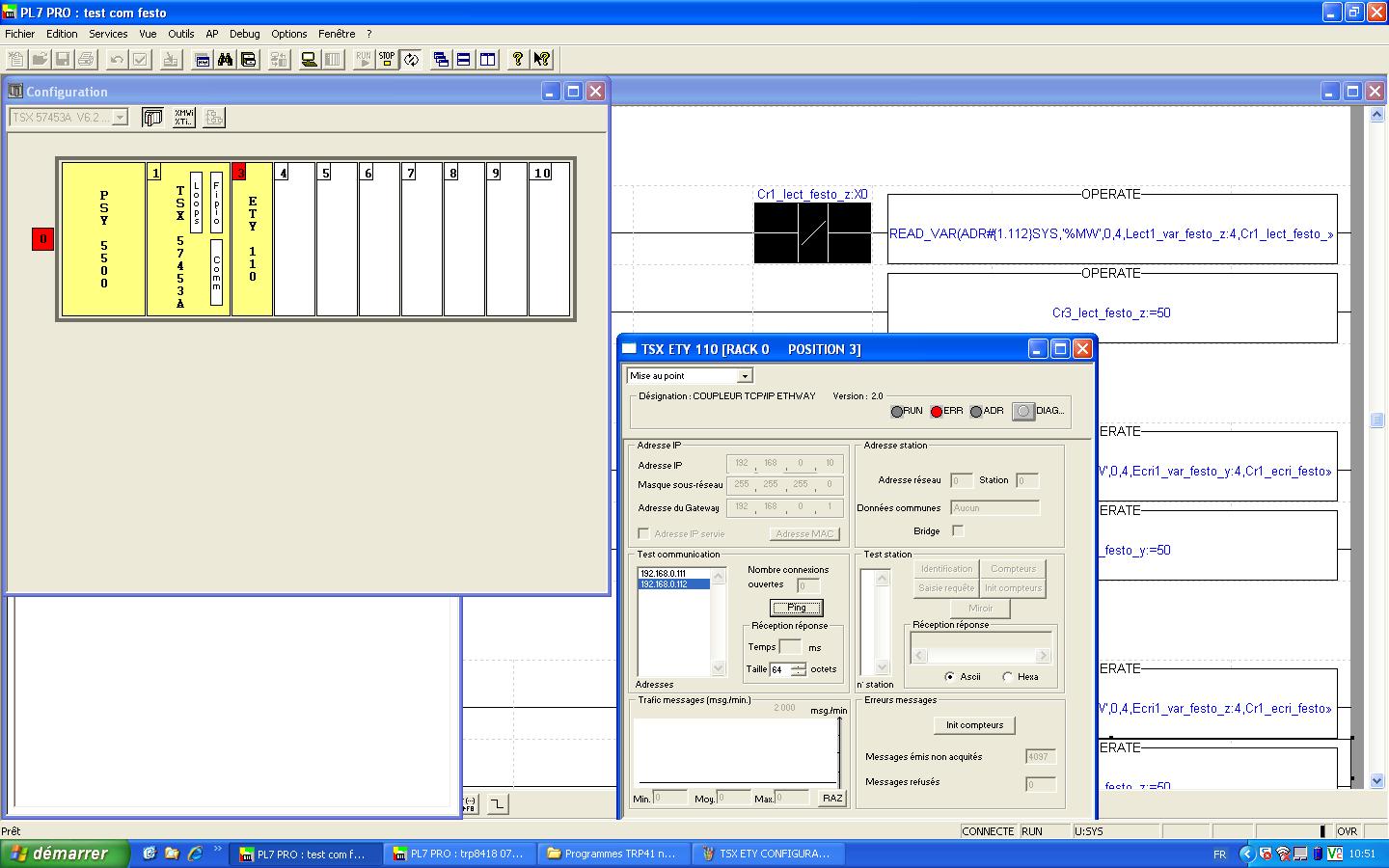
Task: Select the Hexa radio button
Action: click(1008, 677)
